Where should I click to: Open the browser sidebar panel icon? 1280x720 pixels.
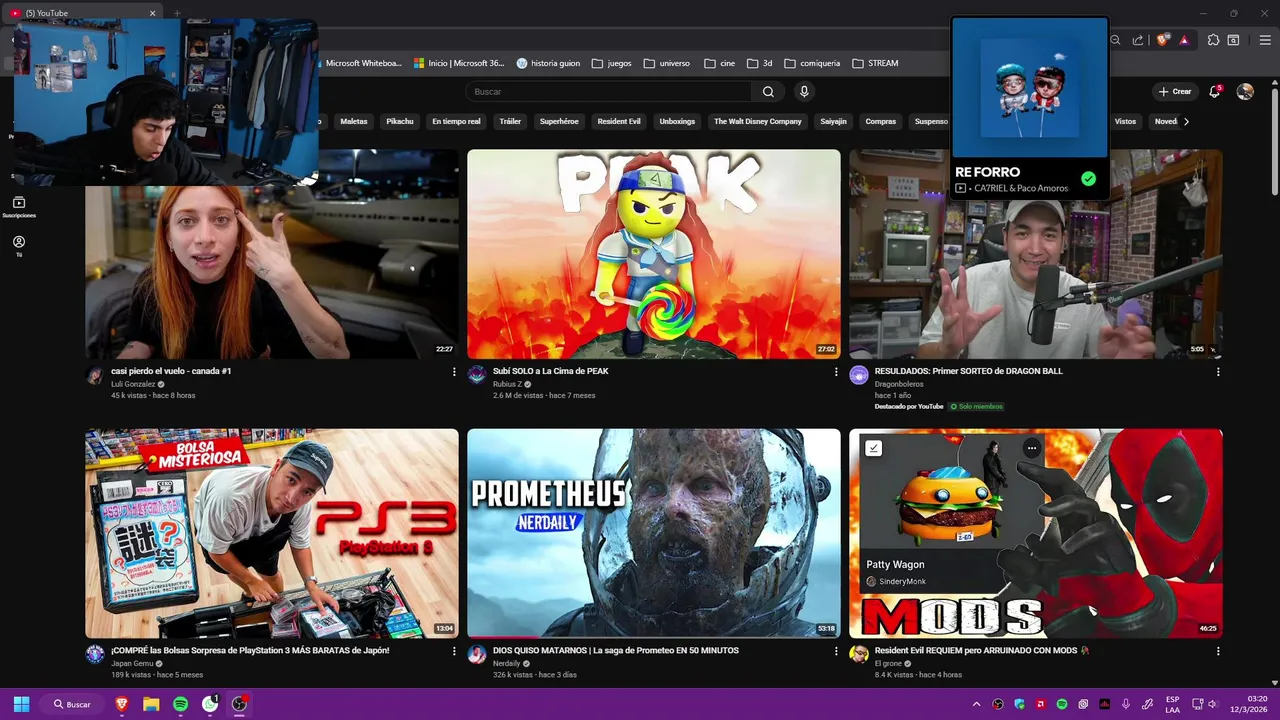pyautogui.click(x=1234, y=40)
